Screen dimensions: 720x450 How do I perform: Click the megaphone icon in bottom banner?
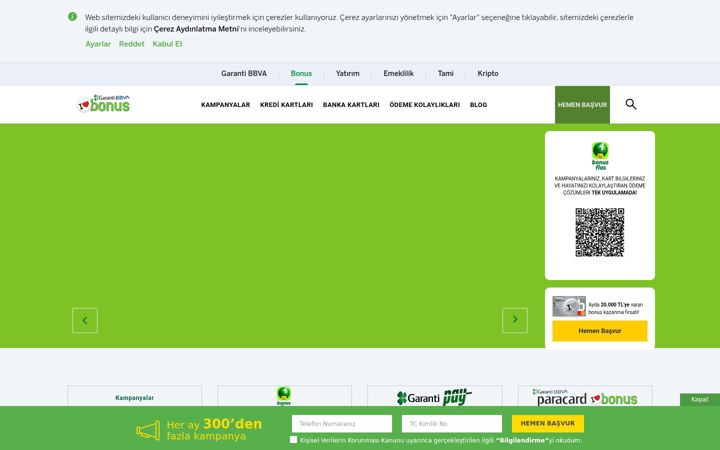click(148, 430)
